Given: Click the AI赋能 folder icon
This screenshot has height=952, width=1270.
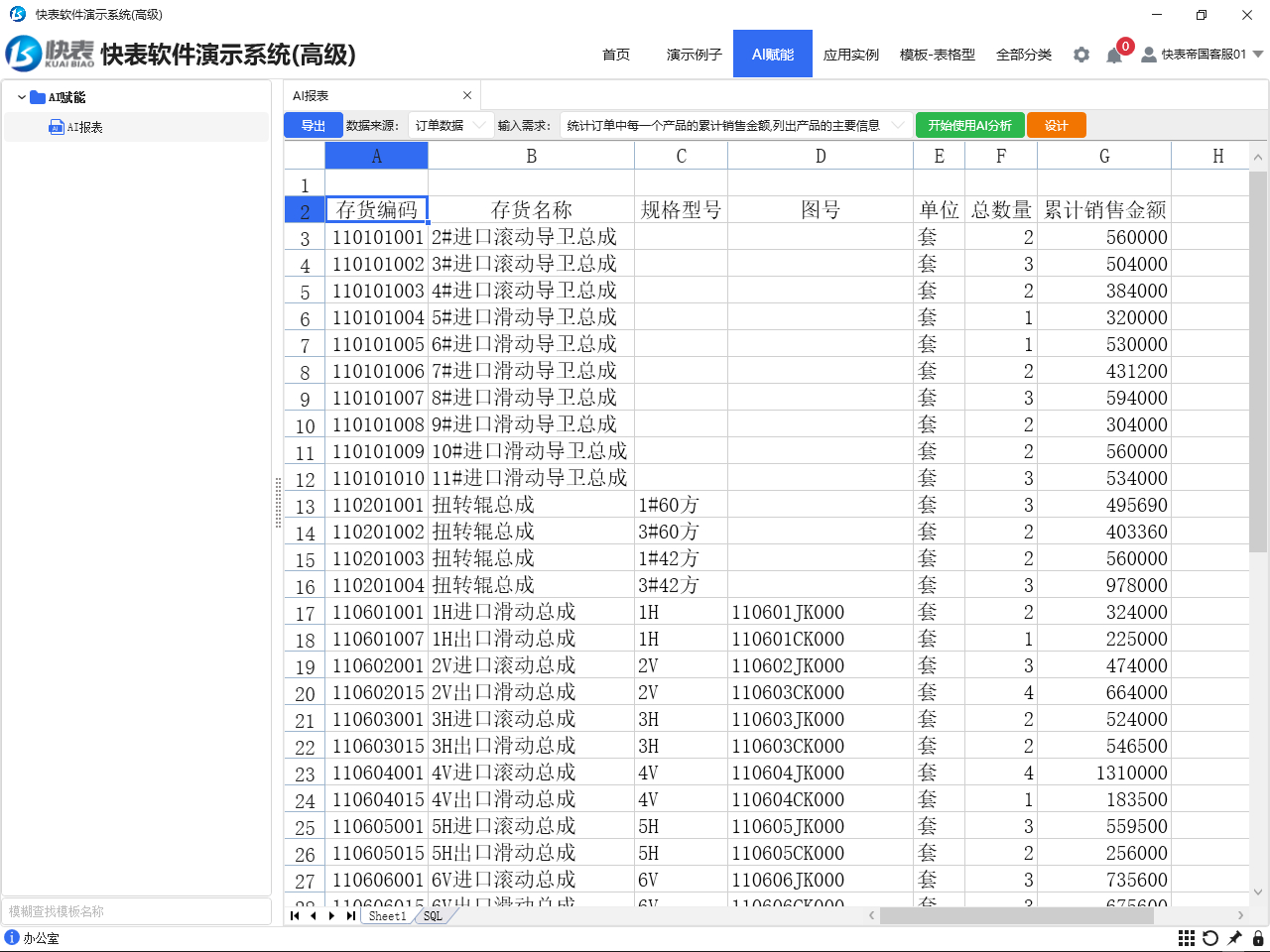Looking at the screenshot, I should 38,97.
